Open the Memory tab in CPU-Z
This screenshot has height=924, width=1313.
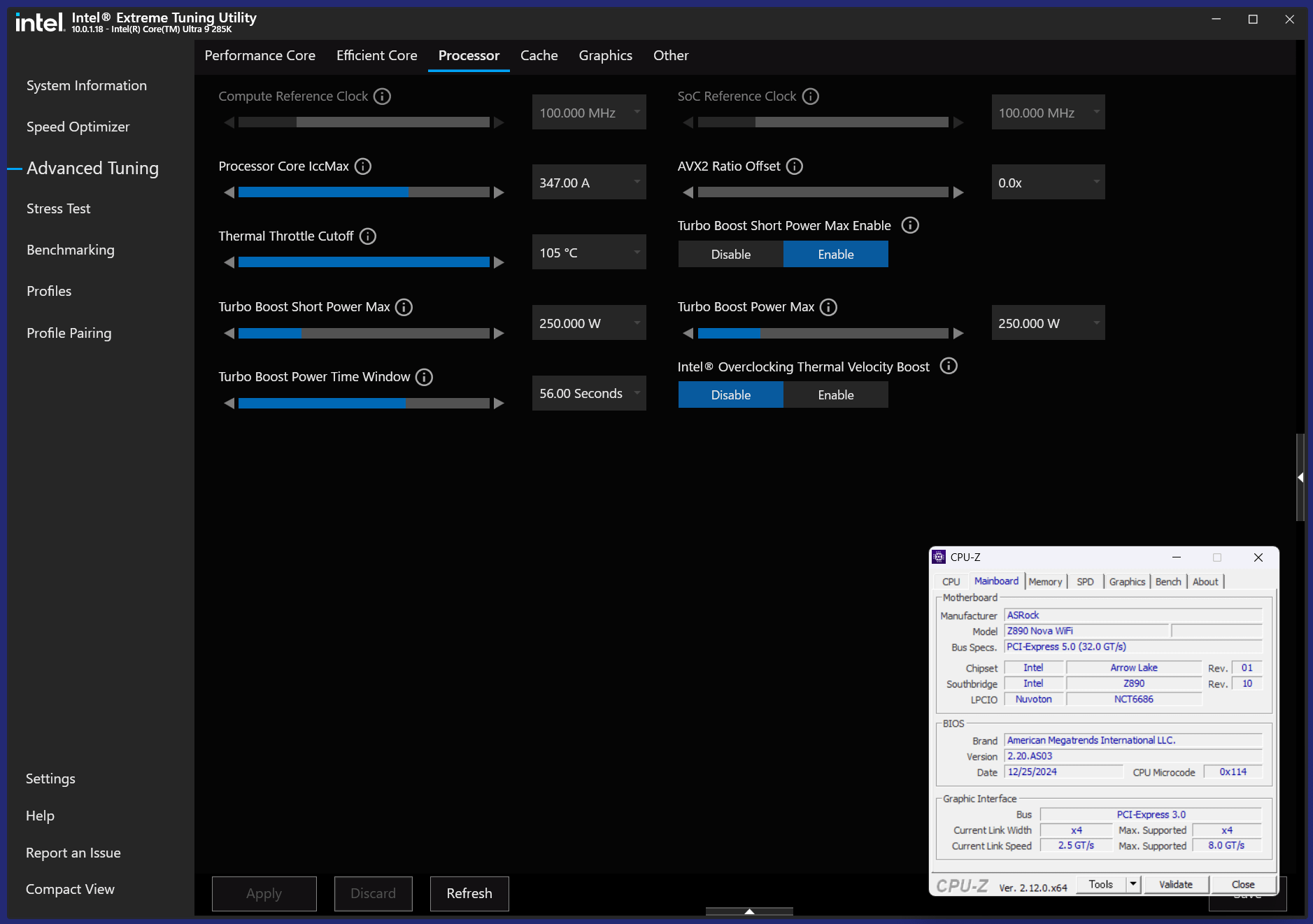click(1046, 581)
